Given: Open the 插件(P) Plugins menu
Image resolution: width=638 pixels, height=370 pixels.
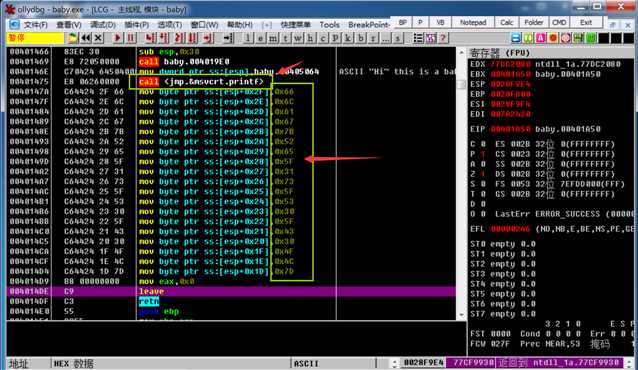Looking at the screenshot, I should point(136,25).
